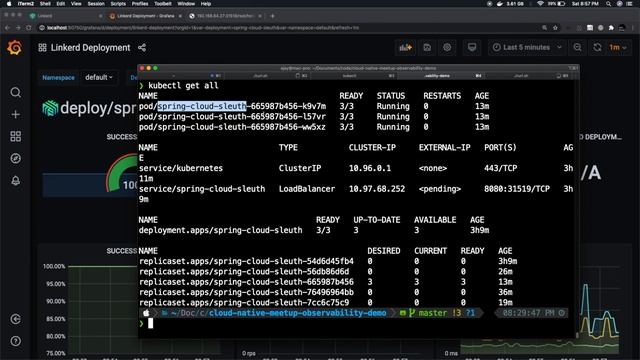The height and width of the screenshot is (360, 640).
Task: Open dashboard settings gear icon
Action: 447,47
